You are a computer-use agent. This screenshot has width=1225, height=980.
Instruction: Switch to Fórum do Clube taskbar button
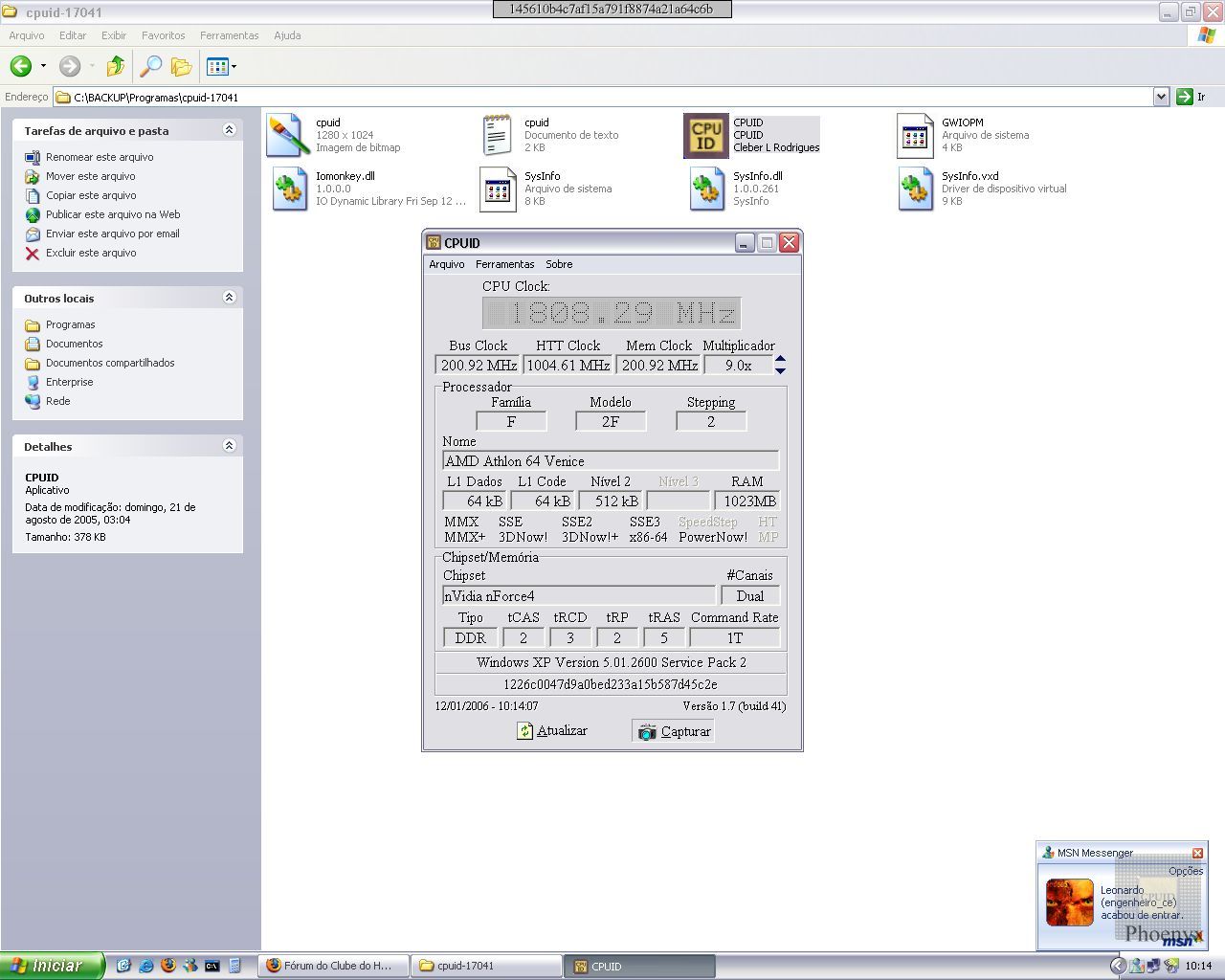(334, 966)
